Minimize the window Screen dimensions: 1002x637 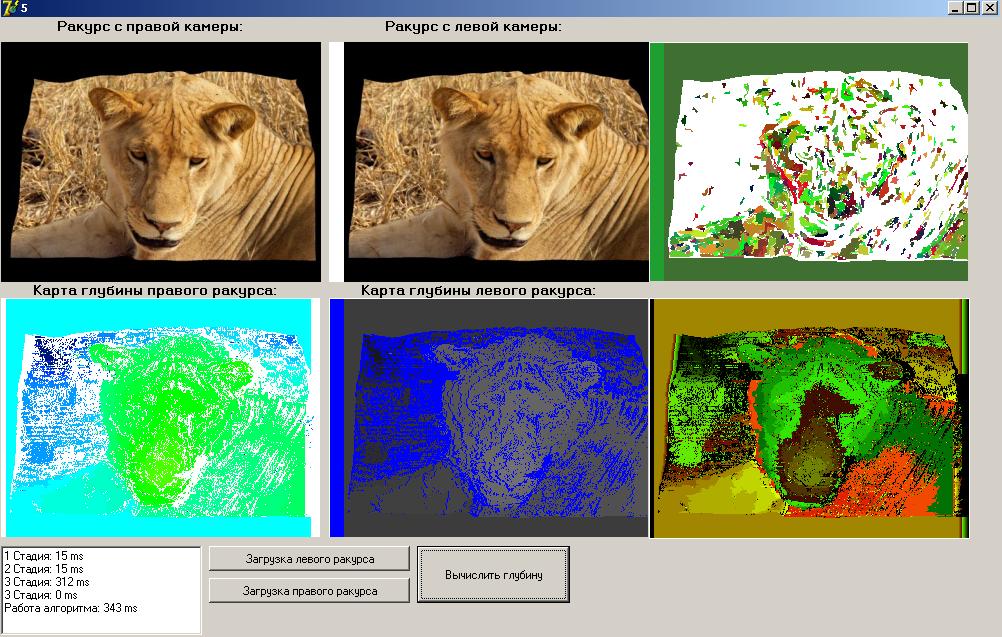pos(955,8)
